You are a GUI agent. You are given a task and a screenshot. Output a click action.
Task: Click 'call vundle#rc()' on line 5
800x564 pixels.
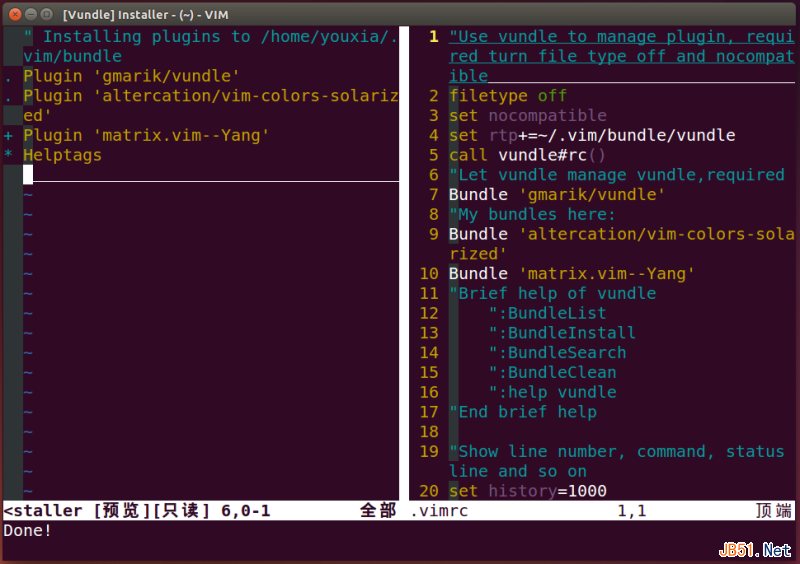pyautogui.click(x=527, y=155)
